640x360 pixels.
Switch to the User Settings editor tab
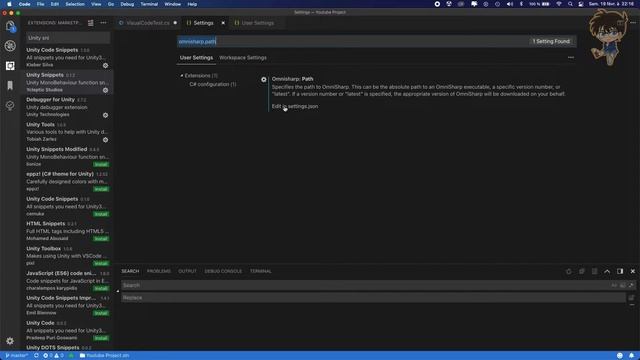pyautogui.click(x=258, y=23)
